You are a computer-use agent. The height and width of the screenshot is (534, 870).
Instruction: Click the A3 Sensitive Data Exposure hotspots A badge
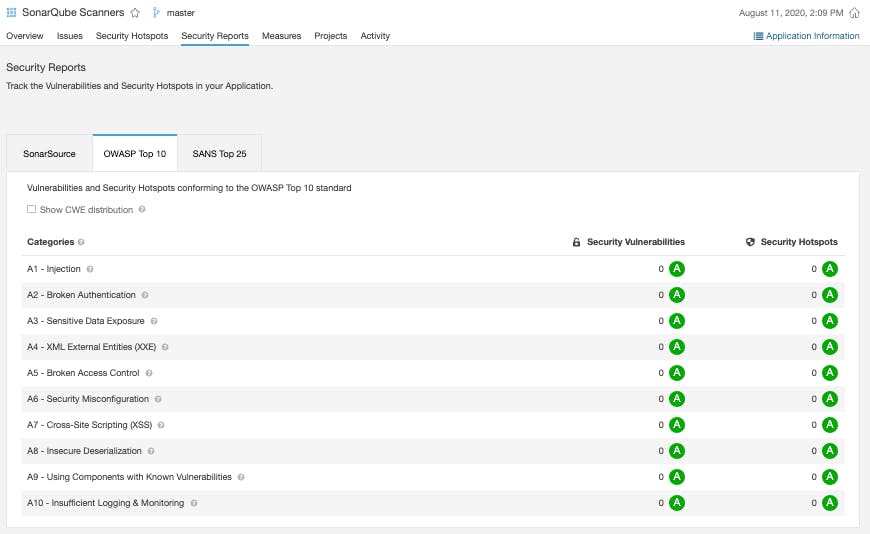coord(829,321)
